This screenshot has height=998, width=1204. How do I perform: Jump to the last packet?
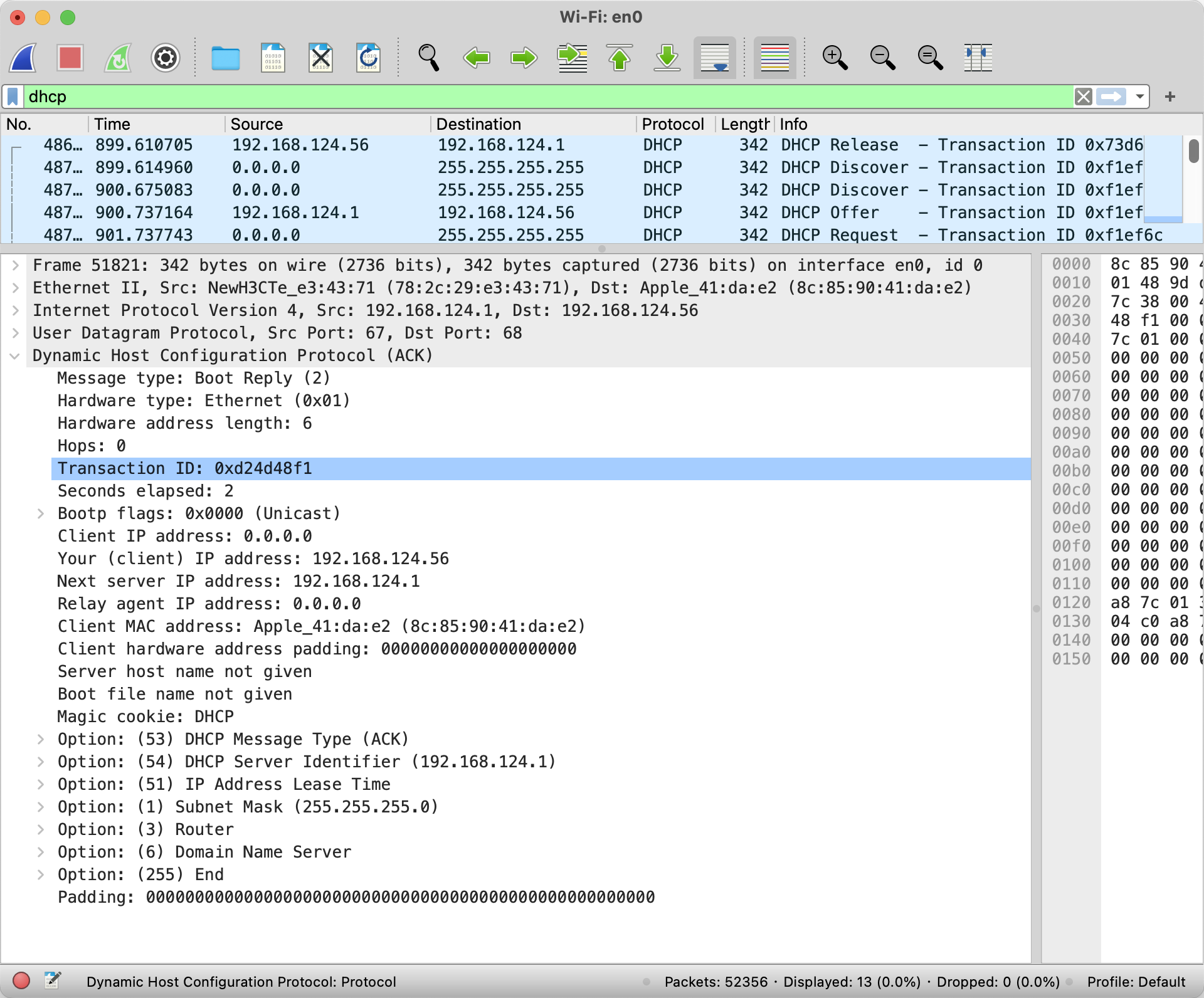click(667, 58)
